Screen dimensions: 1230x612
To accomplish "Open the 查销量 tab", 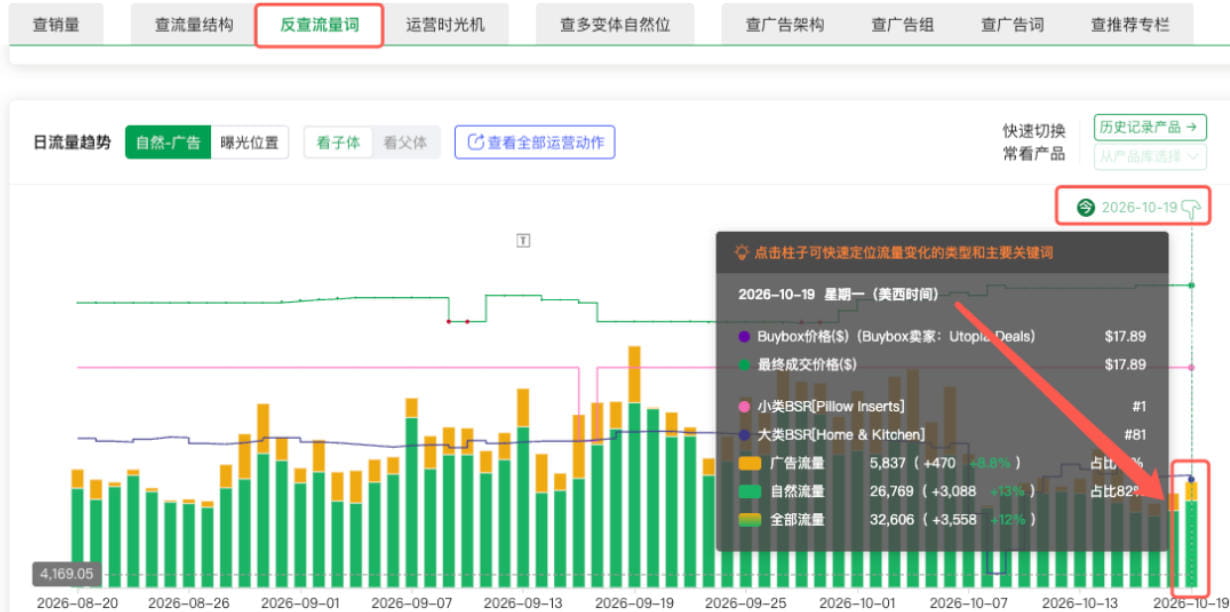I will point(56,25).
